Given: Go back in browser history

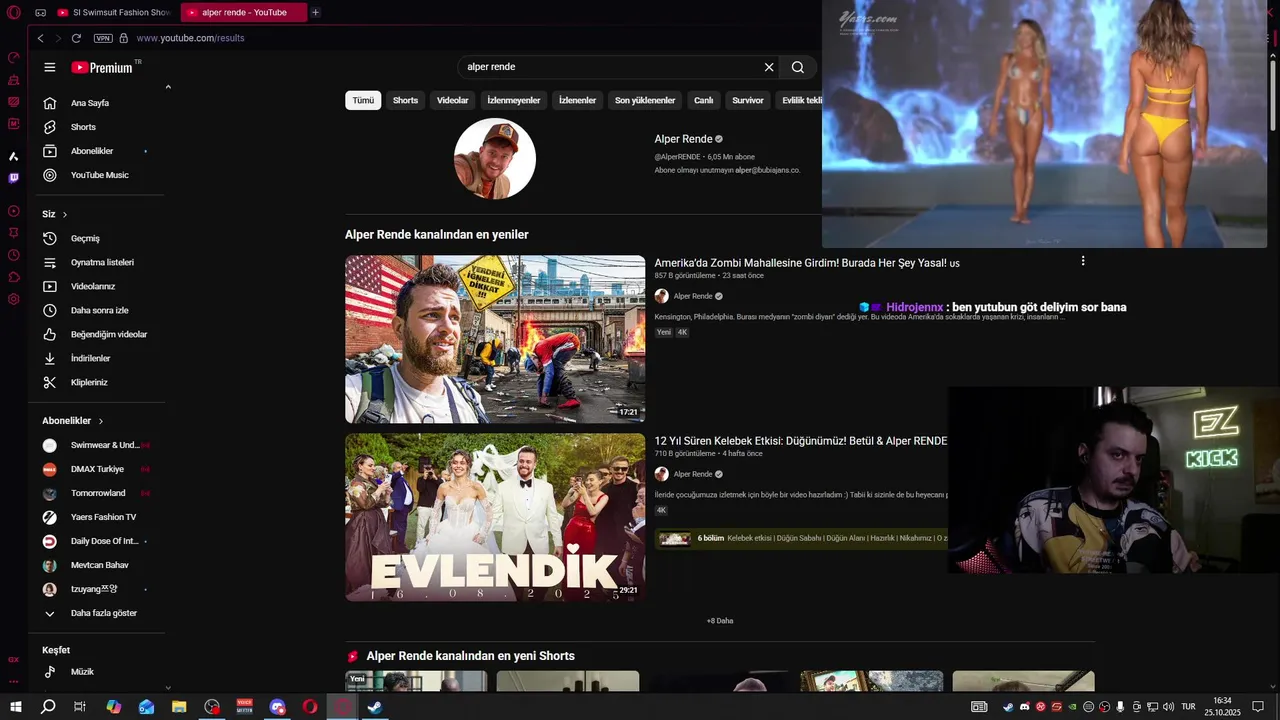Looking at the screenshot, I should tap(40, 38).
